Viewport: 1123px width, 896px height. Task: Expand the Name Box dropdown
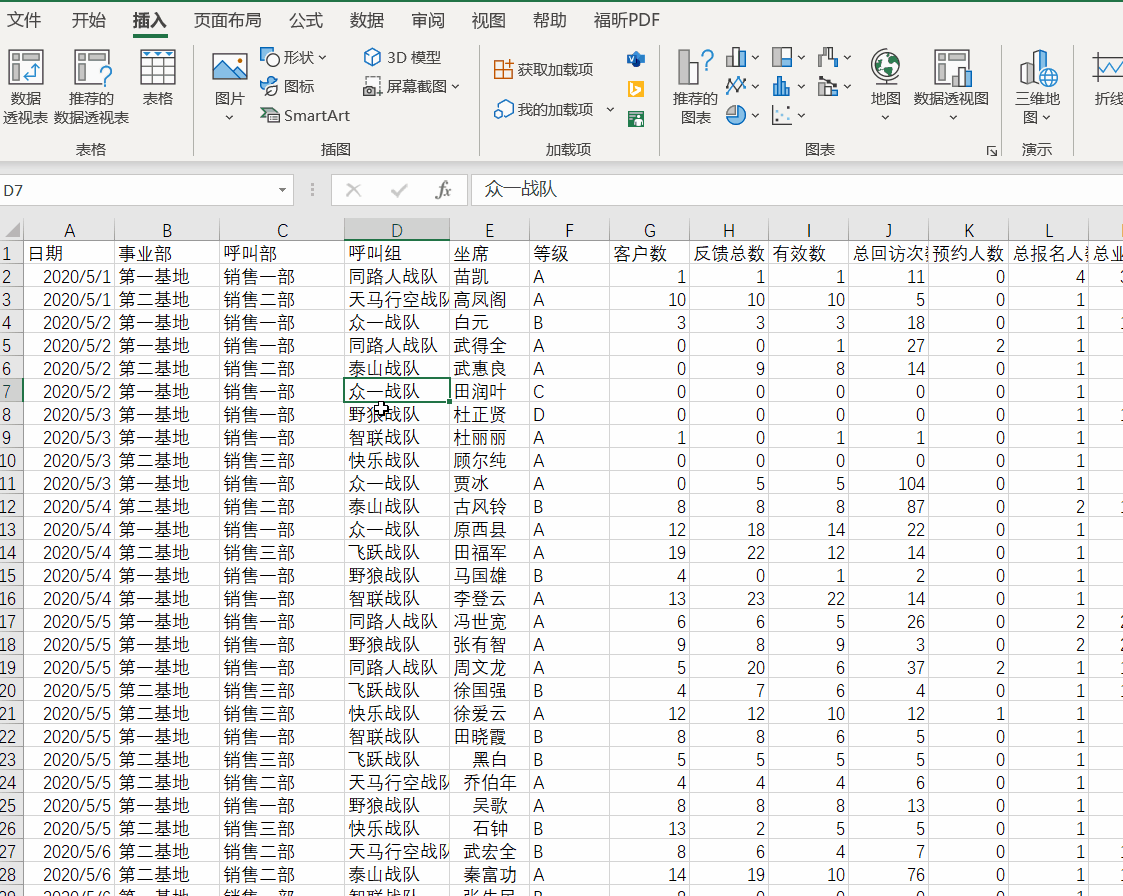pyautogui.click(x=282, y=190)
